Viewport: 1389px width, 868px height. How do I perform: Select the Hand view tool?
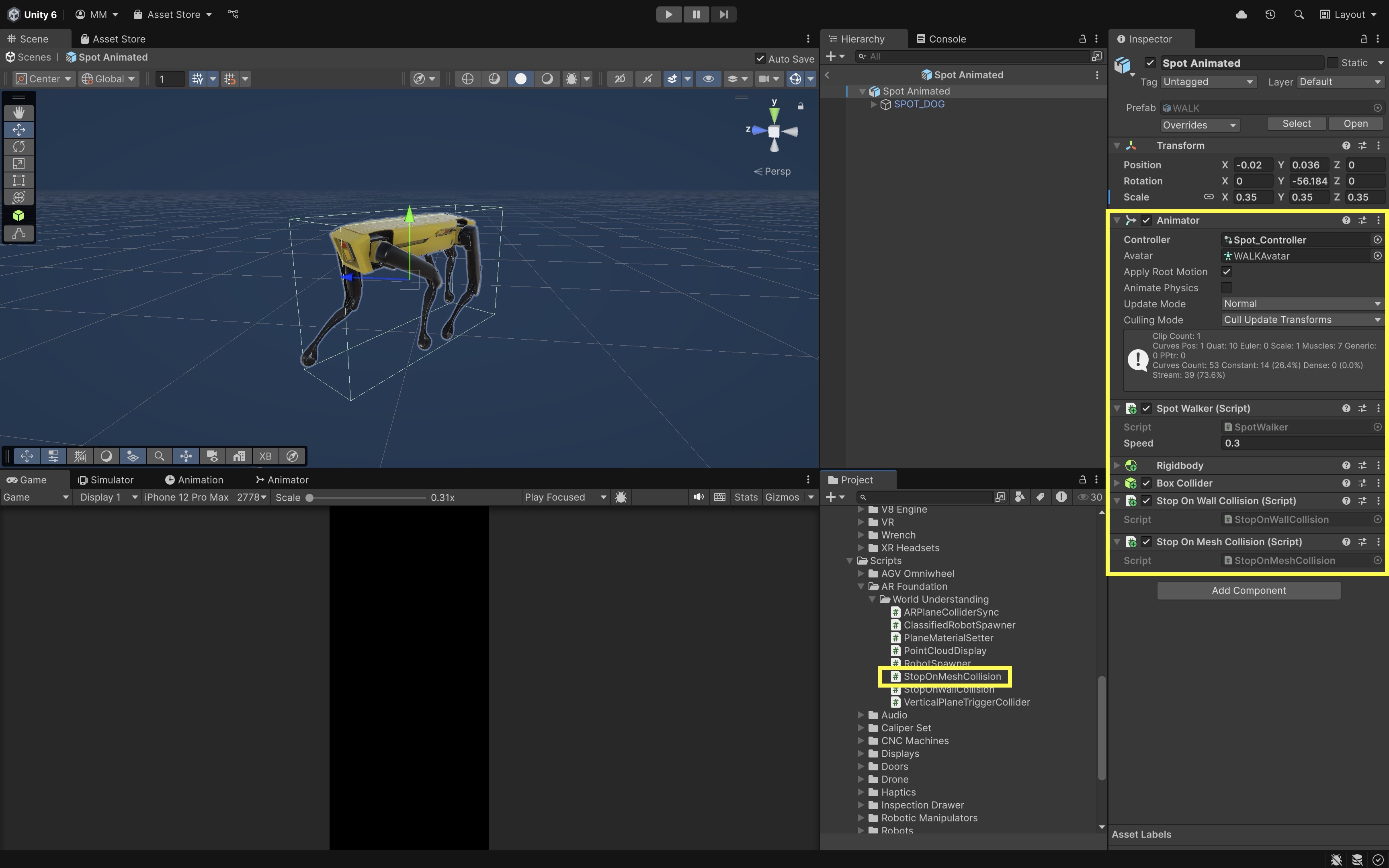pos(18,113)
